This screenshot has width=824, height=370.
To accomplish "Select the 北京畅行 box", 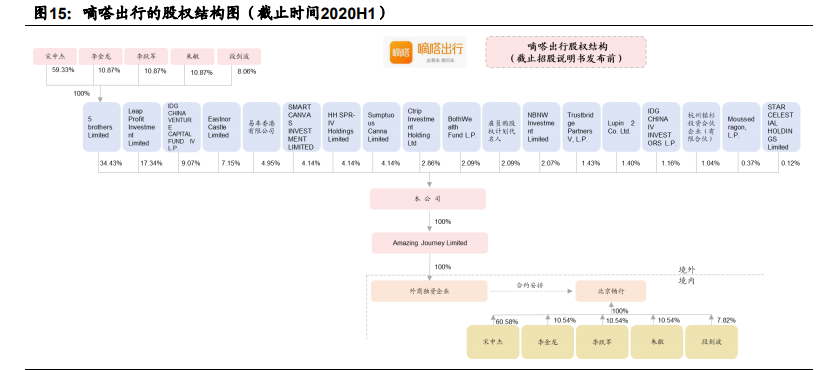I will [x=611, y=291].
